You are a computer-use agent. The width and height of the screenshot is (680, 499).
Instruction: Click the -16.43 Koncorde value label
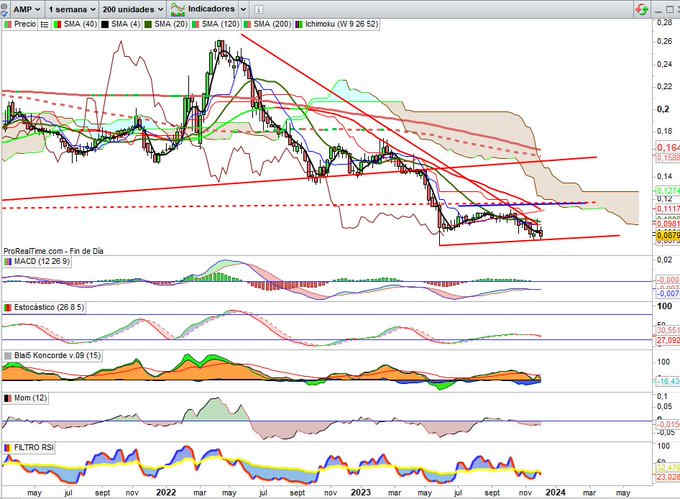[x=668, y=381]
